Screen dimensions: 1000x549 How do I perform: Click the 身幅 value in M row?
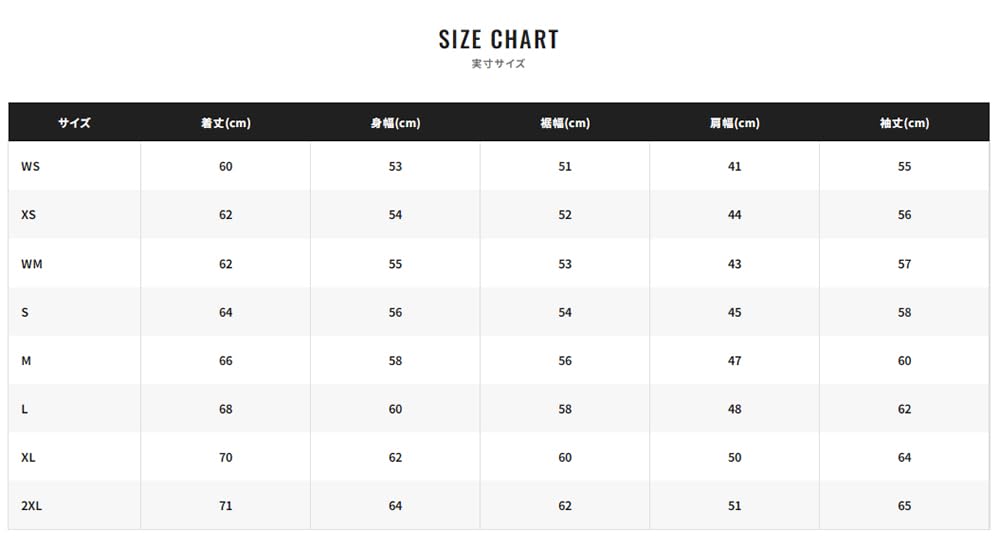click(x=395, y=360)
